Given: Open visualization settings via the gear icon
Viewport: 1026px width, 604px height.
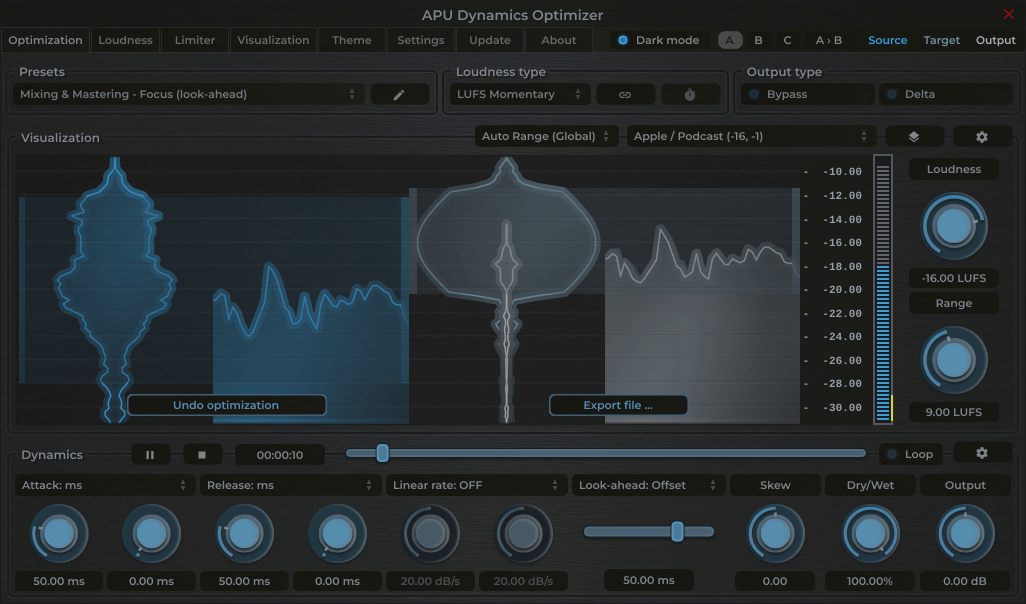Looking at the screenshot, I should (982, 135).
